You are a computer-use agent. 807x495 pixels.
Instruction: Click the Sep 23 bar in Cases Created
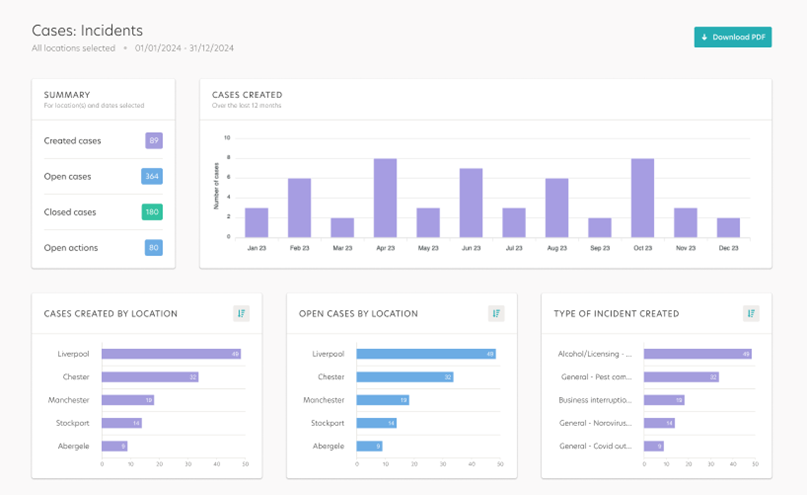pos(600,227)
